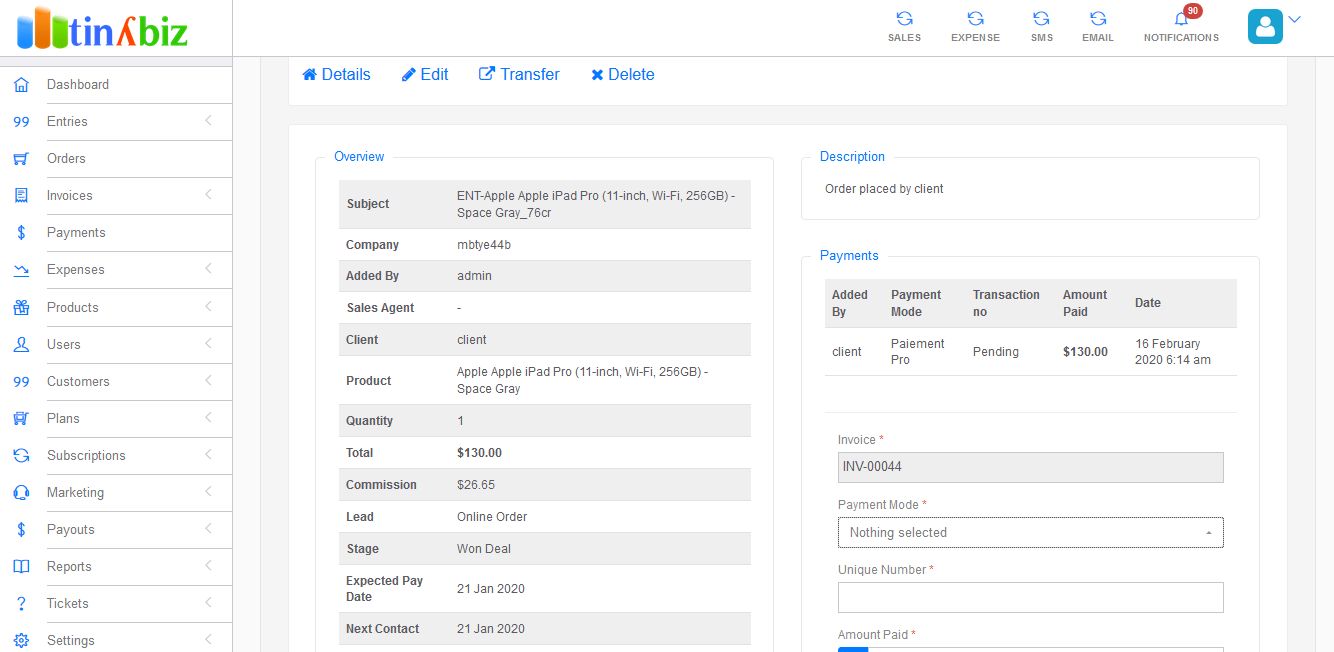Click the Invoice field showing INV-00044
The width and height of the screenshot is (1334, 652).
1030,467
